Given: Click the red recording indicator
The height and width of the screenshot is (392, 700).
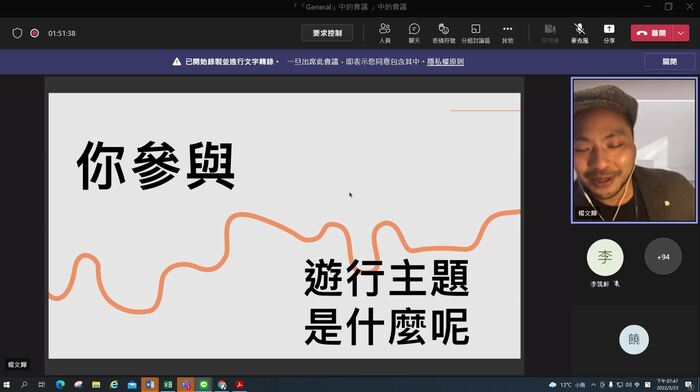Looking at the screenshot, I should pos(34,33).
